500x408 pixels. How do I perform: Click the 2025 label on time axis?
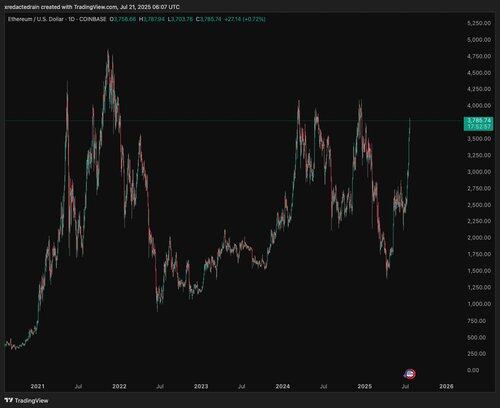364,386
